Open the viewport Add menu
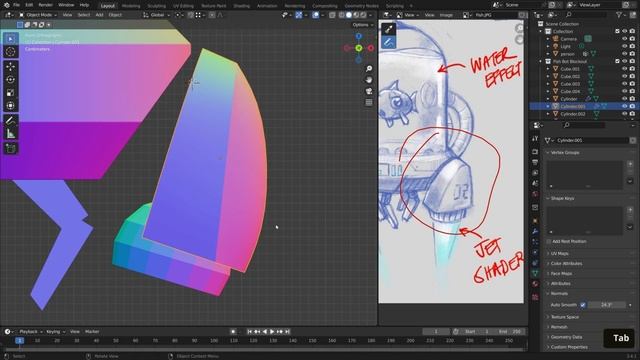The width and height of the screenshot is (640, 360). tap(99, 15)
